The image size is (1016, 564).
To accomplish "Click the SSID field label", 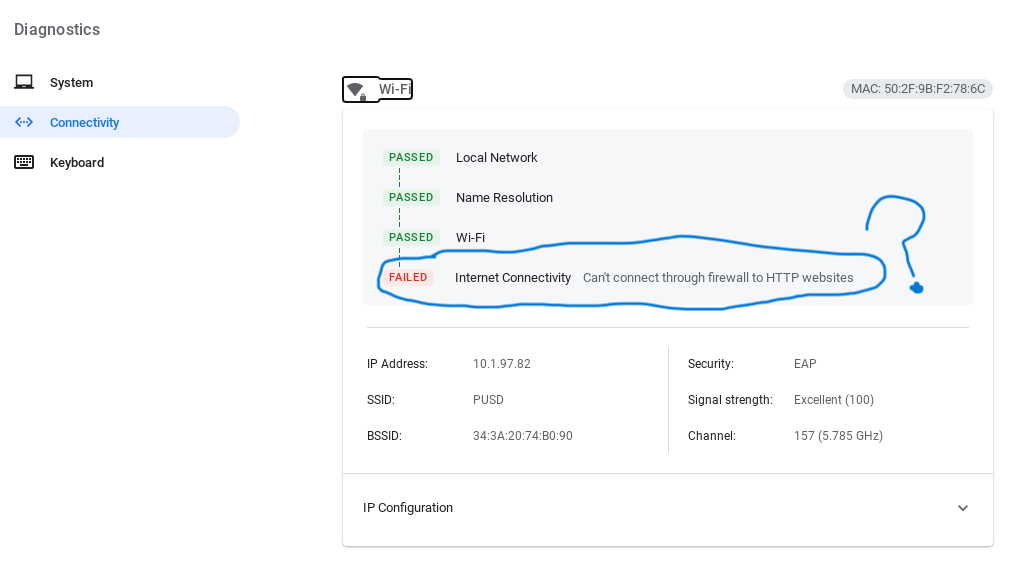I will (380, 400).
